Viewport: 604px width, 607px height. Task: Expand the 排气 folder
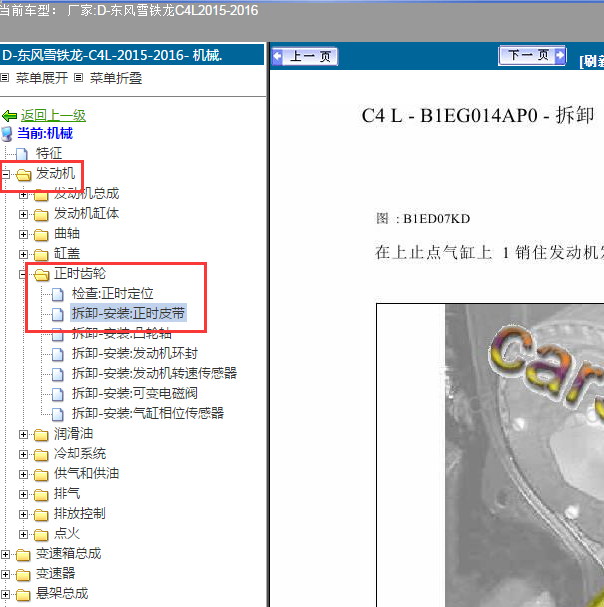click(x=23, y=494)
